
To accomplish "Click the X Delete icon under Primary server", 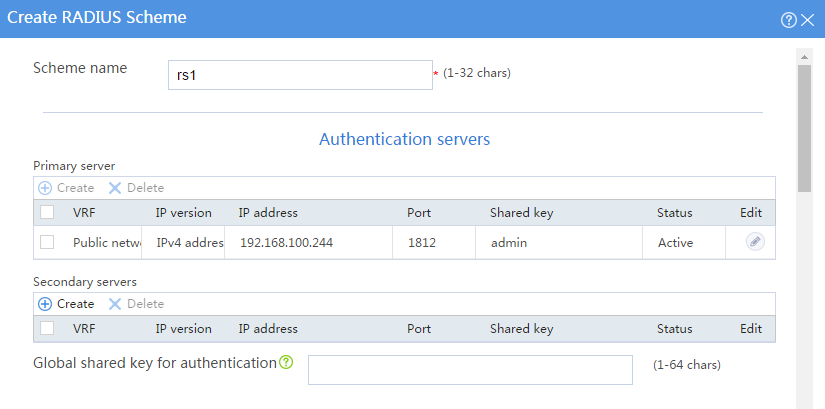I will pos(115,188).
